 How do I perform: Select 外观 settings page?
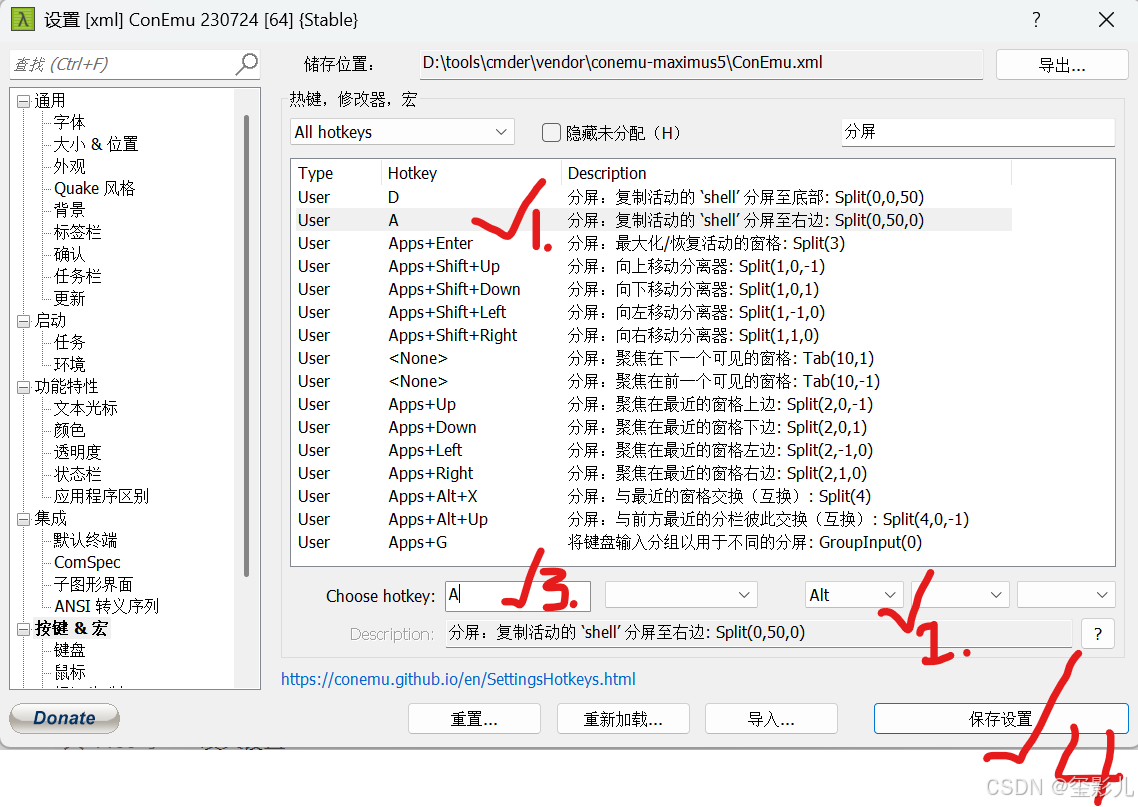coord(70,166)
